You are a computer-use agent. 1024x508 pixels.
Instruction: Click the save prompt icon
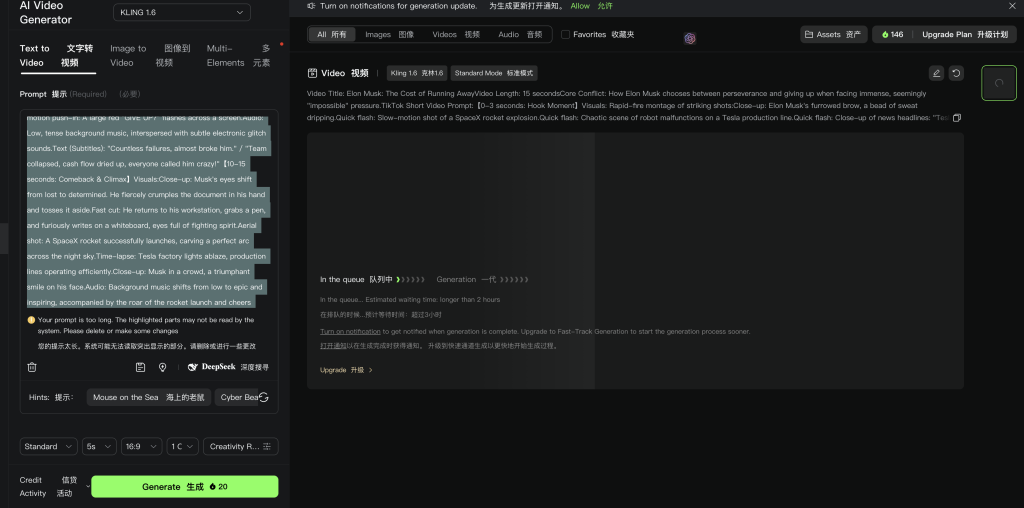140,367
